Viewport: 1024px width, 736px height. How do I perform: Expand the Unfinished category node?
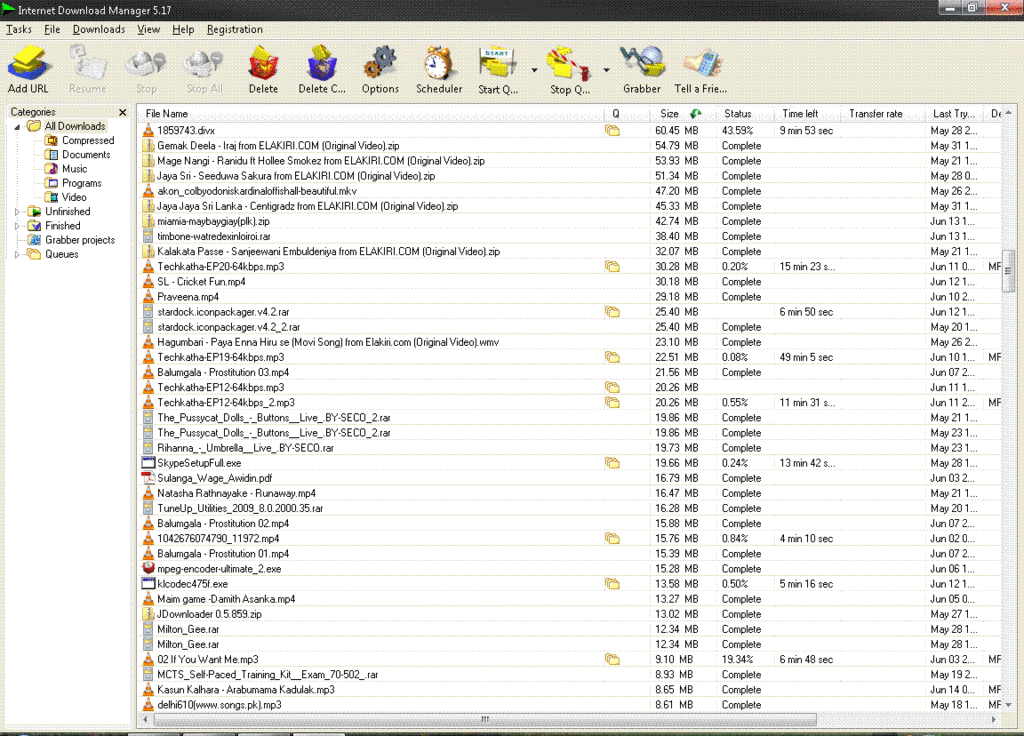click(x=17, y=212)
